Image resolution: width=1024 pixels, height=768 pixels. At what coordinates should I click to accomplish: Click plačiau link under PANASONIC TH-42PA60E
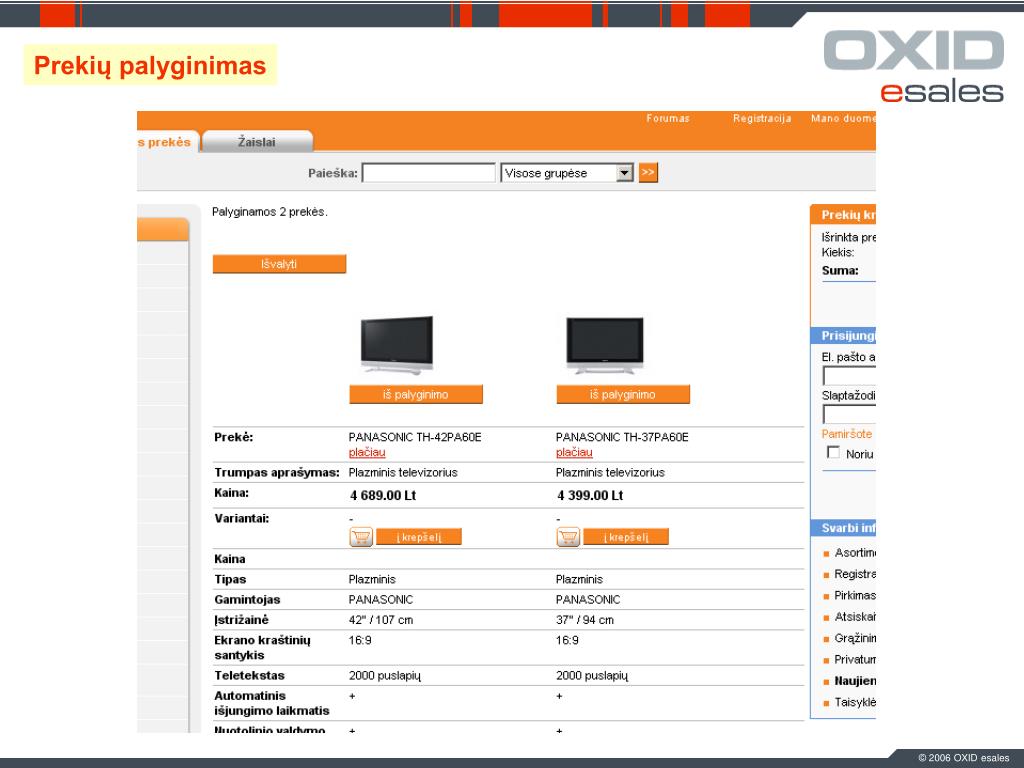[x=366, y=453]
